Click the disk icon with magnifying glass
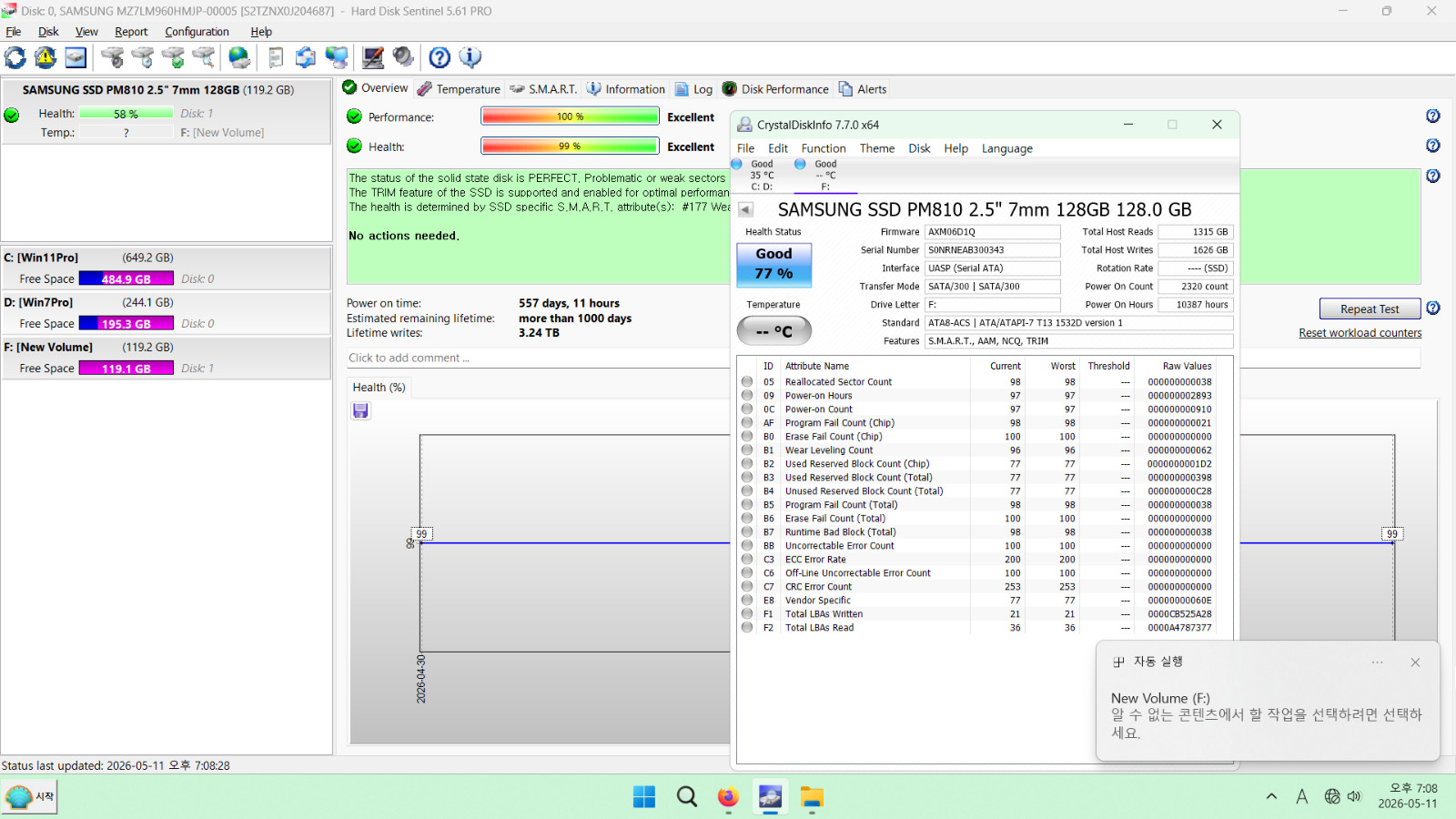 [203, 57]
